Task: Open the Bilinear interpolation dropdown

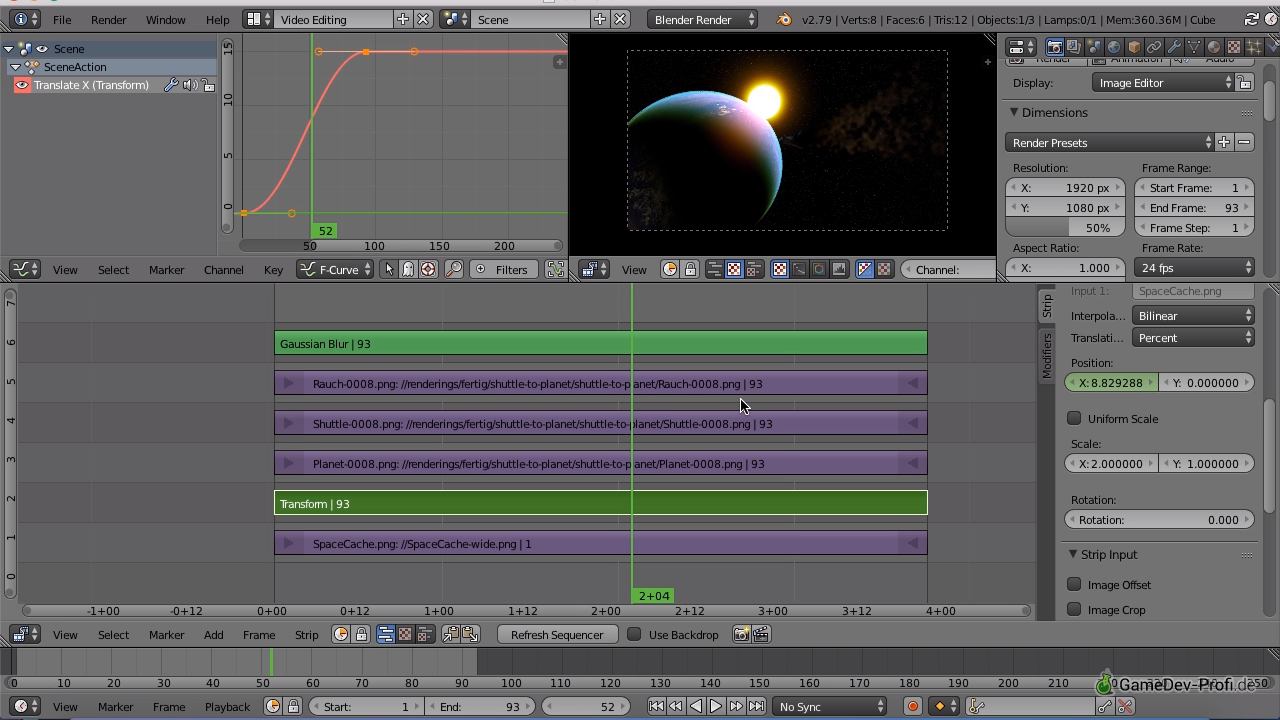Action: pos(1193,315)
